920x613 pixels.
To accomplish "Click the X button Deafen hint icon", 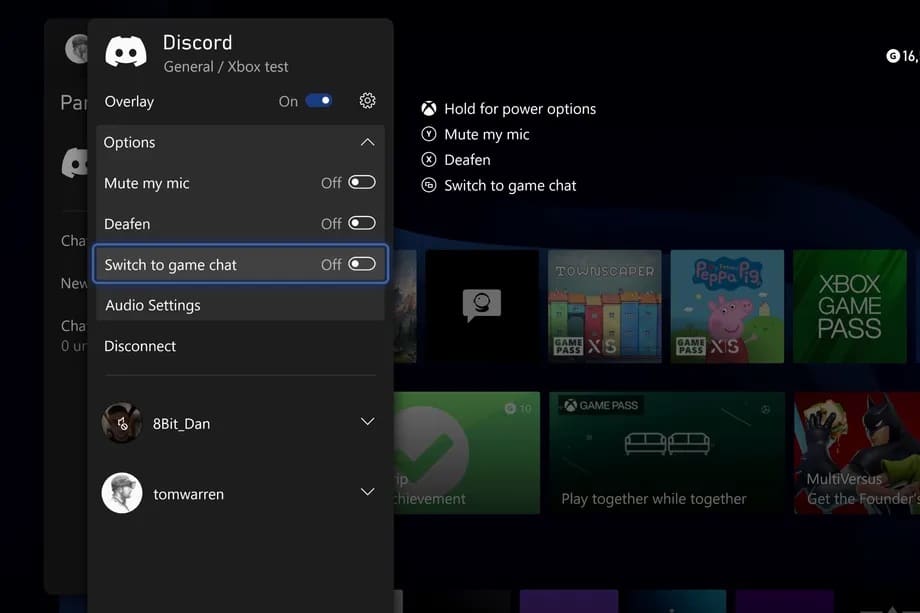I will pyautogui.click(x=428, y=160).
